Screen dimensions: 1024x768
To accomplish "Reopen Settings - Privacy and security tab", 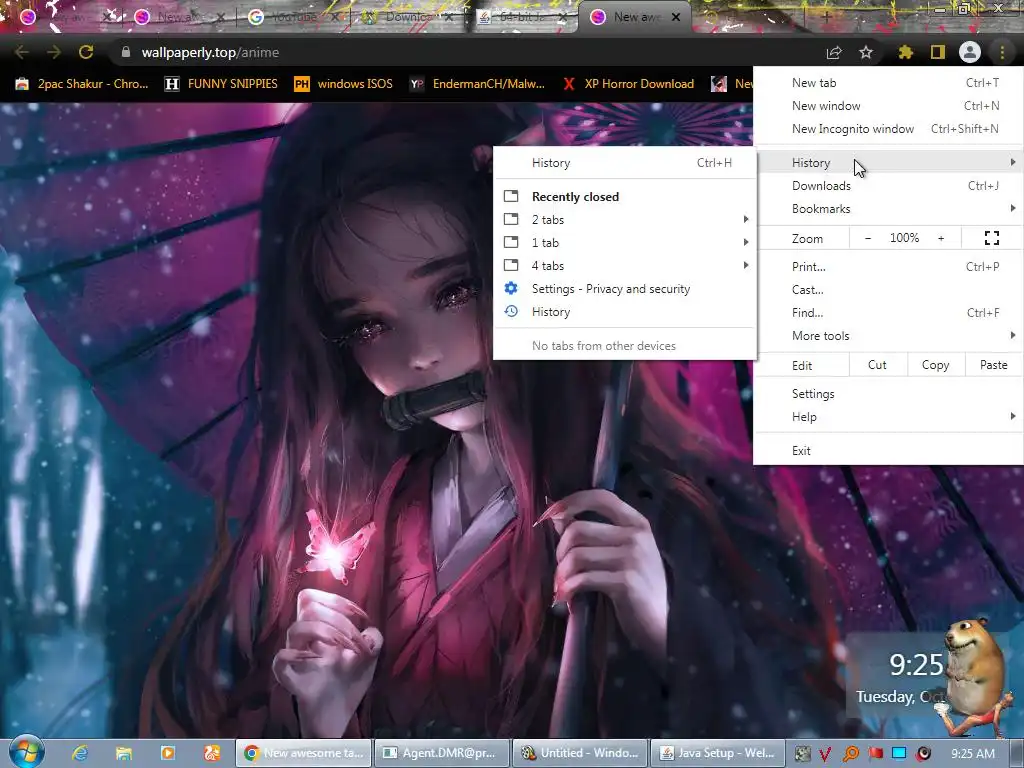I will 625,289.
